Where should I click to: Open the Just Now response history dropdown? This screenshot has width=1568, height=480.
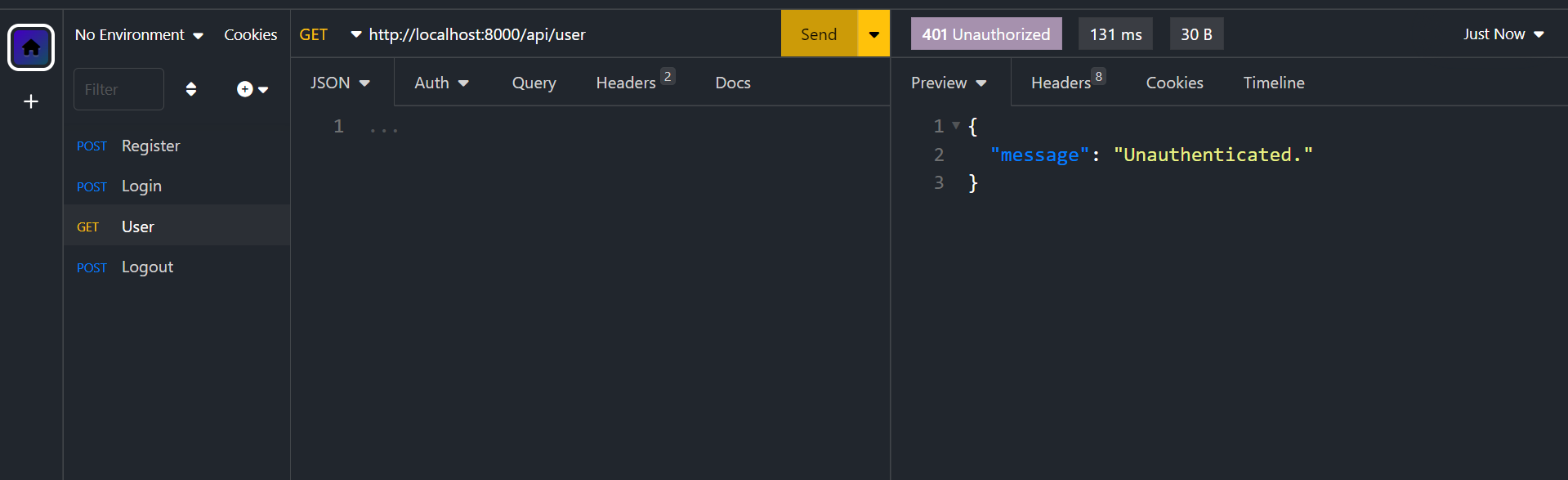(1503, 34)
